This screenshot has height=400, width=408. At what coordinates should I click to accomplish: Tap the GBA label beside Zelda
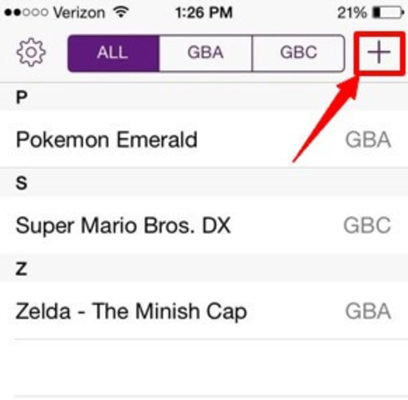(x=368, y=311)
